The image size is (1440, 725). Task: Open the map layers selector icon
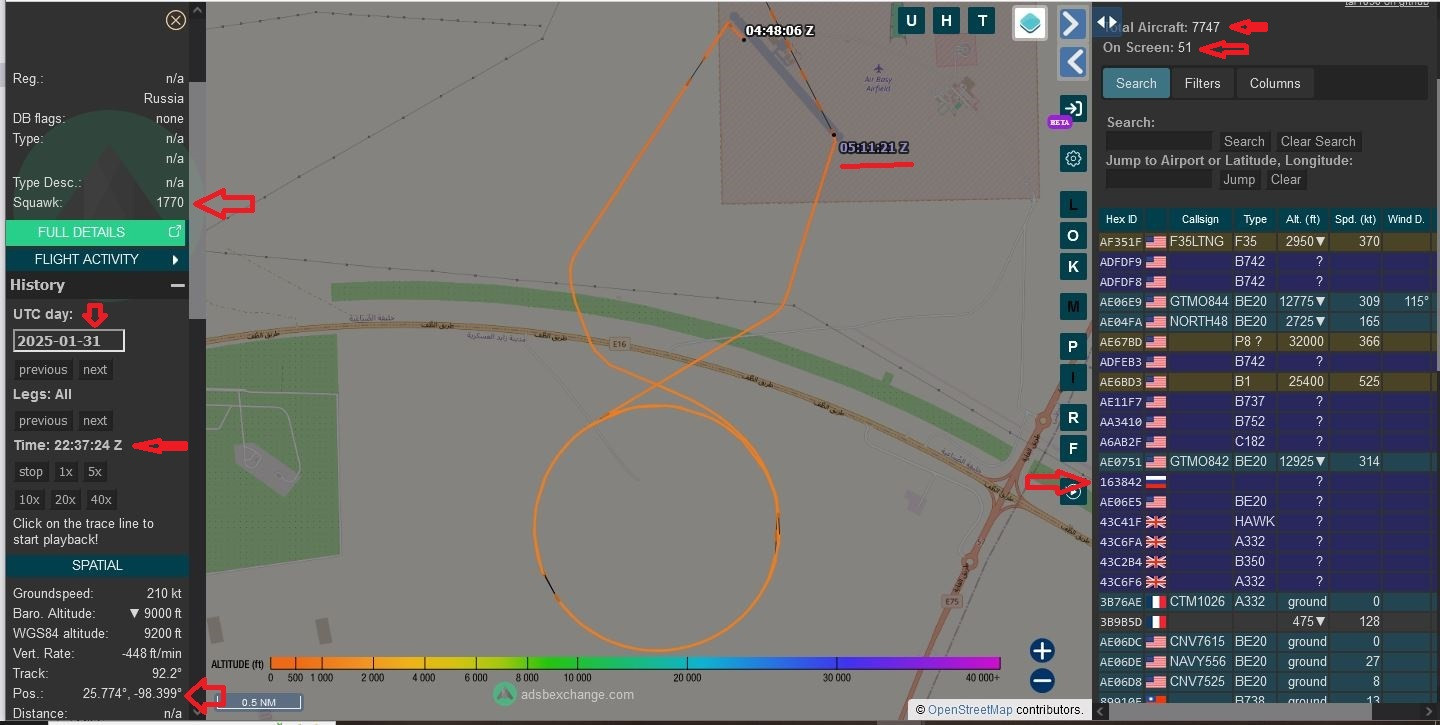tap(1029, 22)
